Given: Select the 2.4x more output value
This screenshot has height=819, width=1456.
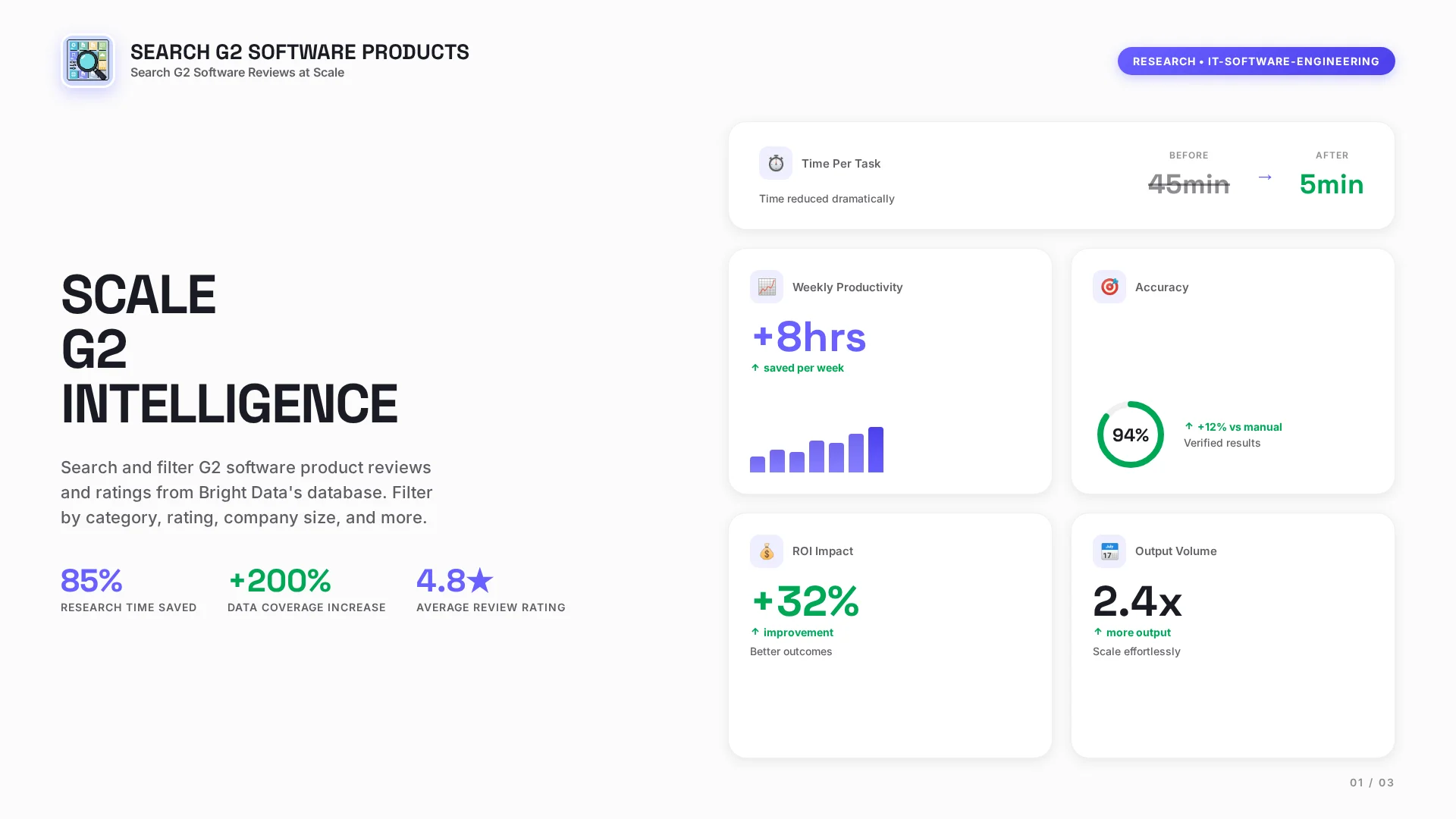Looking at the screenshot, I should click(x=1137, y=602).
